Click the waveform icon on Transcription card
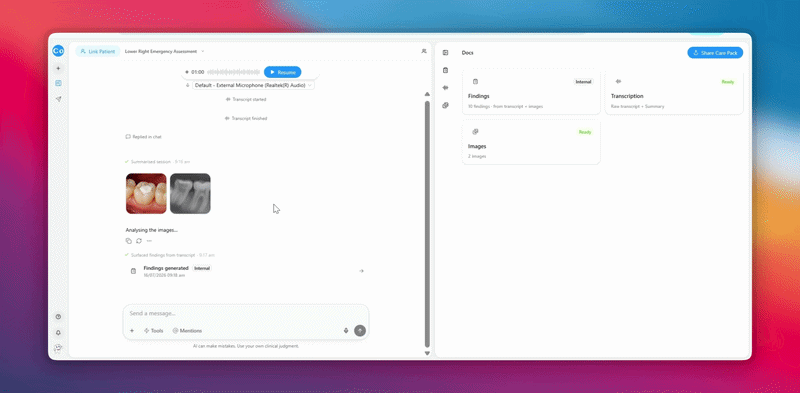 tap(618, 81)
